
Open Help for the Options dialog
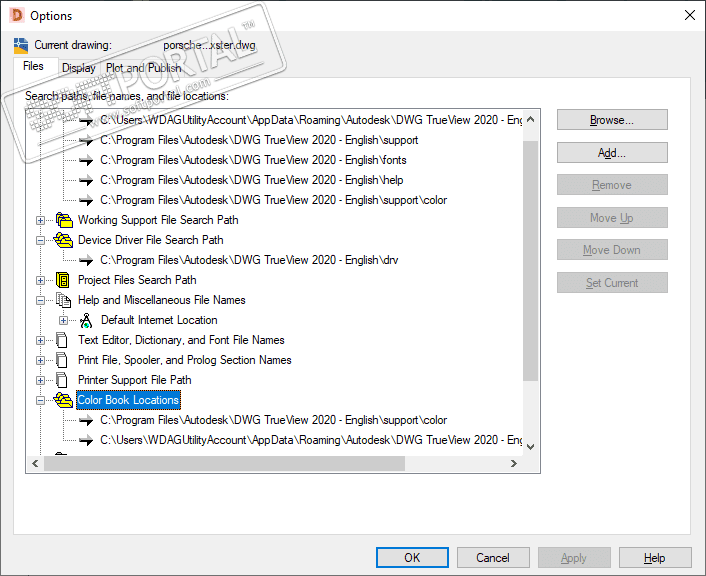pyautogui.click(x=655, y=558)
